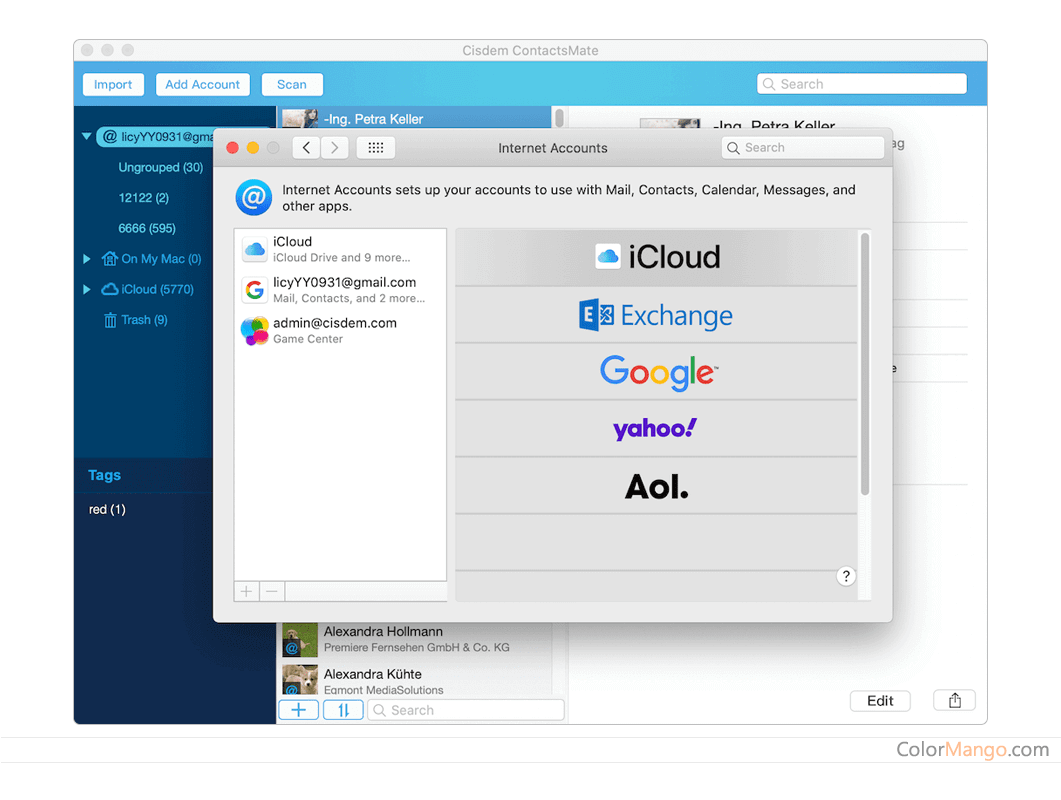This screenshot has width=1061, height=800.
Task: Click the provider list scrollbar
Action: (865, 364)
